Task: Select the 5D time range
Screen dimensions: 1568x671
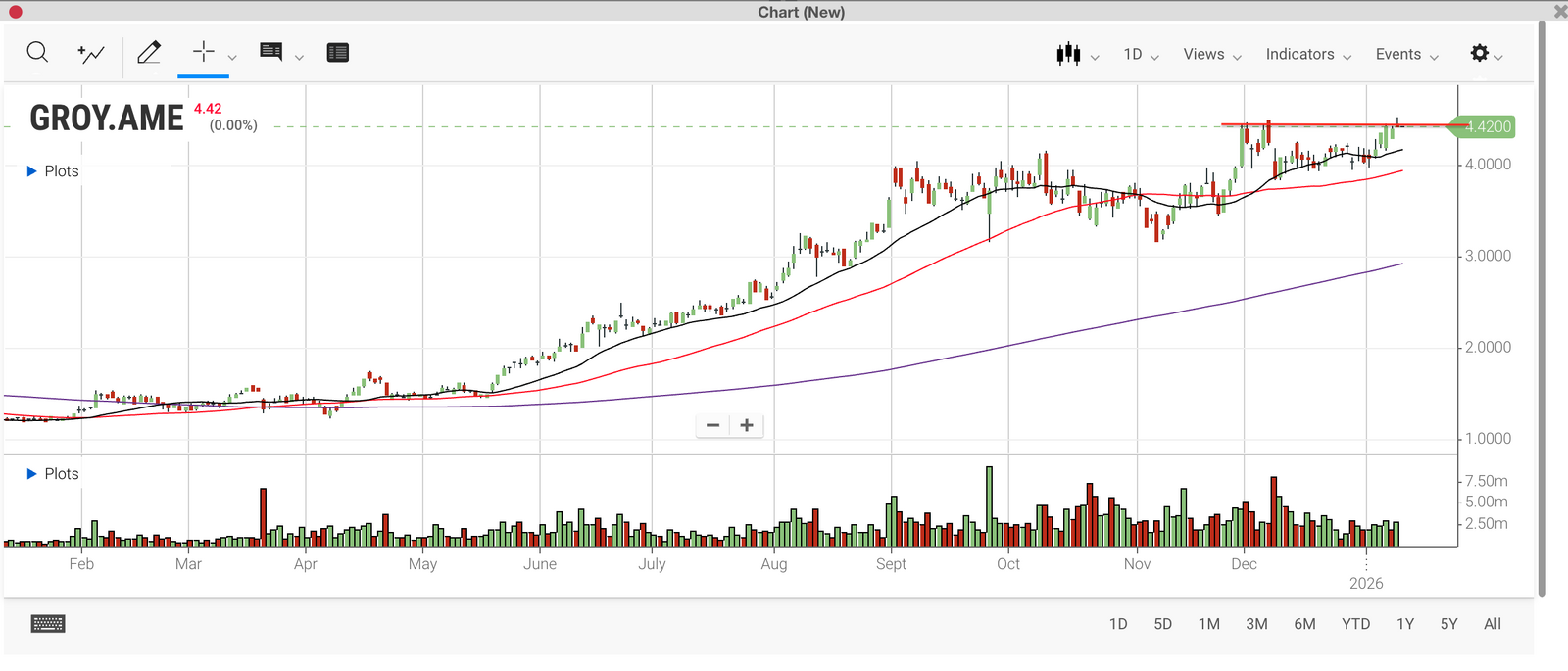Action: point(1162,624)
